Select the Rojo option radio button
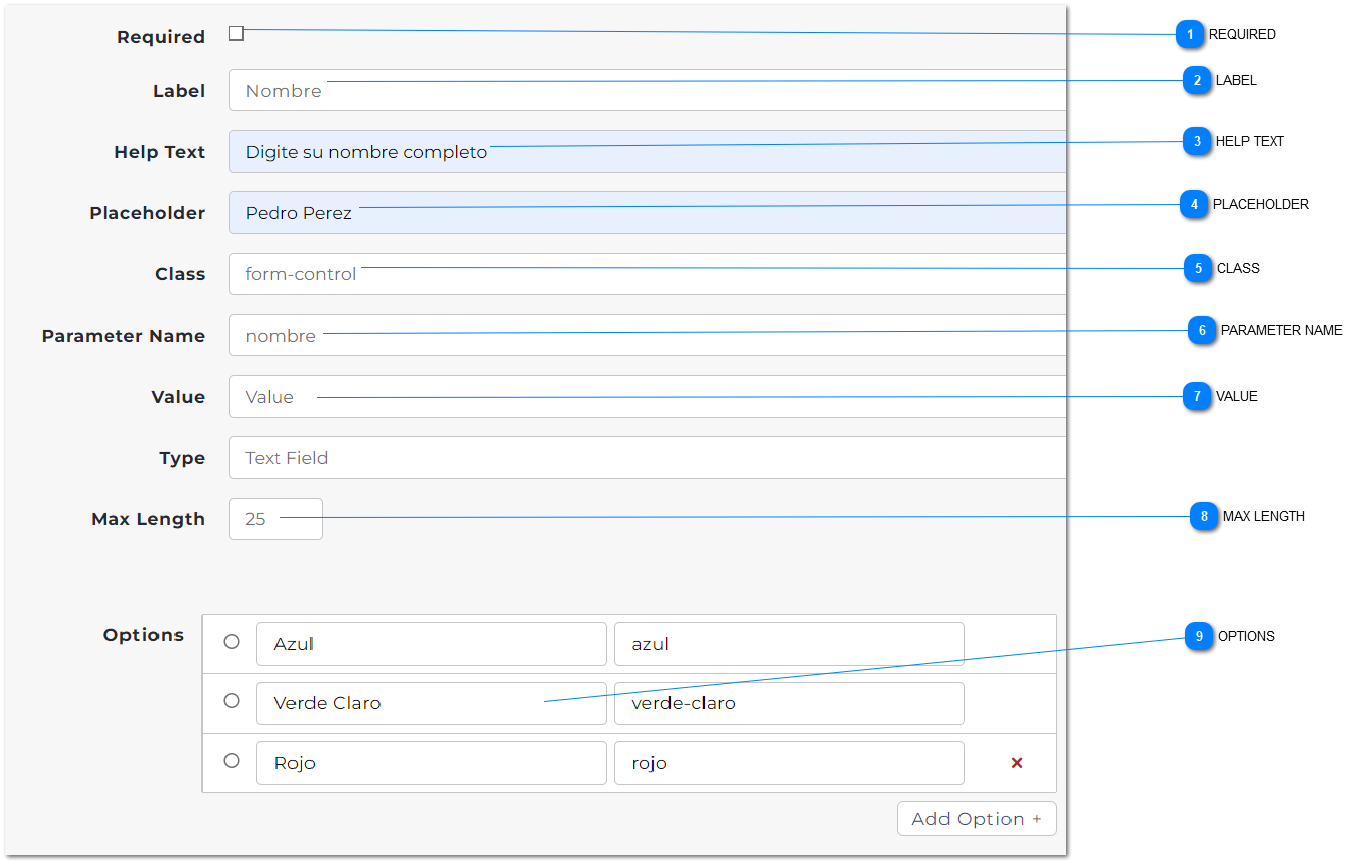This screenshot has height=864, width=1359. coord(232,761)
